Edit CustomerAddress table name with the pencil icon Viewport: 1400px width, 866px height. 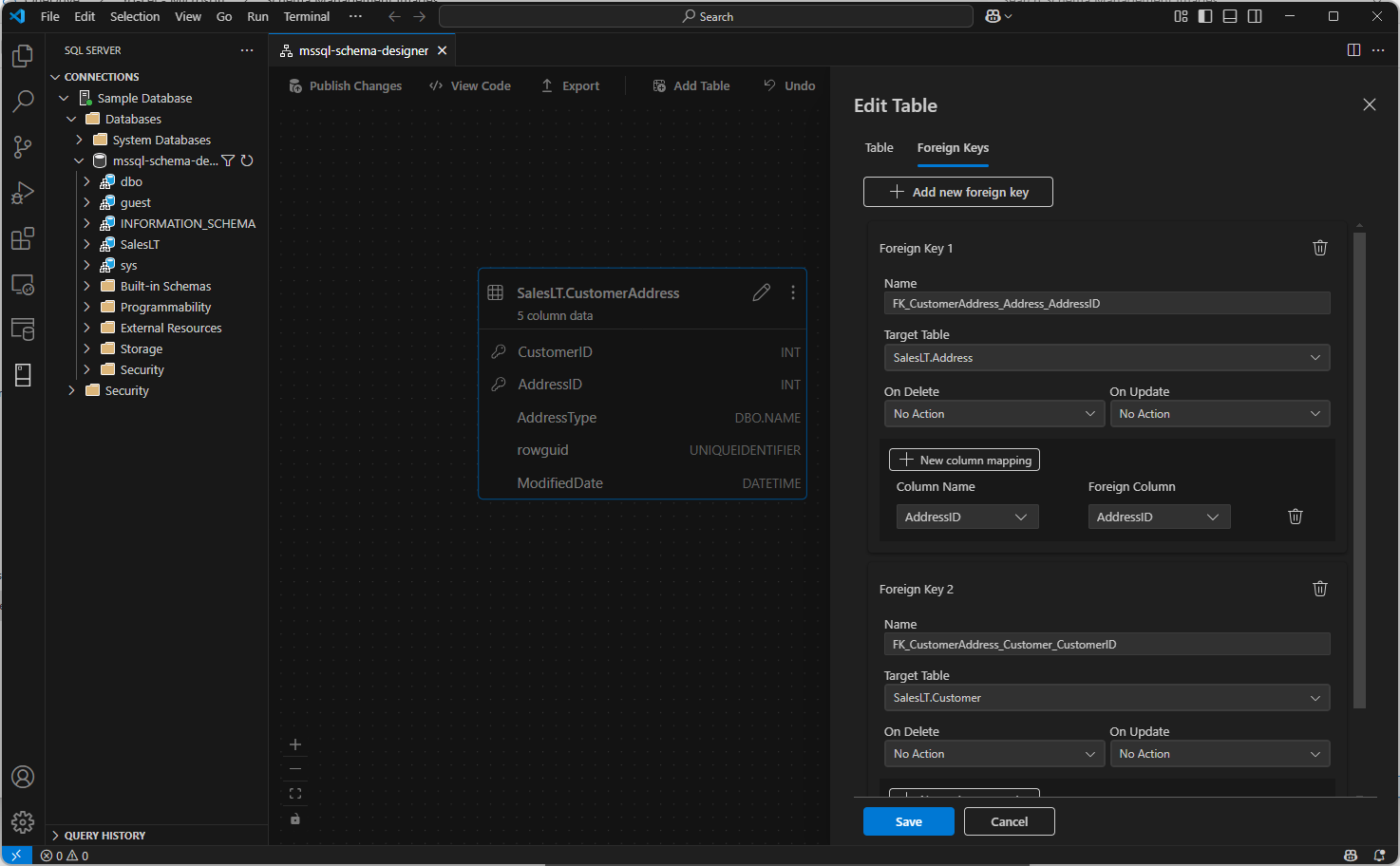click(x=761, y=292)
